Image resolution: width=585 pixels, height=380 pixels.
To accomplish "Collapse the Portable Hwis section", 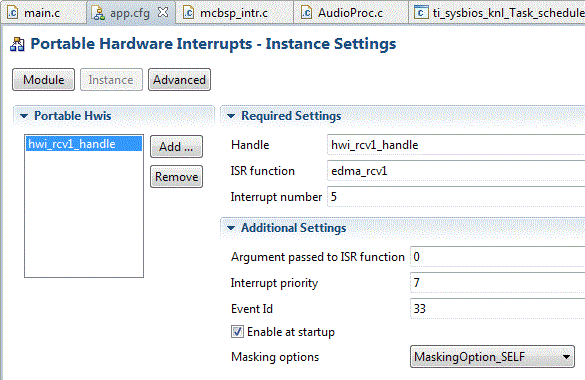I will [x=24, y=116].
